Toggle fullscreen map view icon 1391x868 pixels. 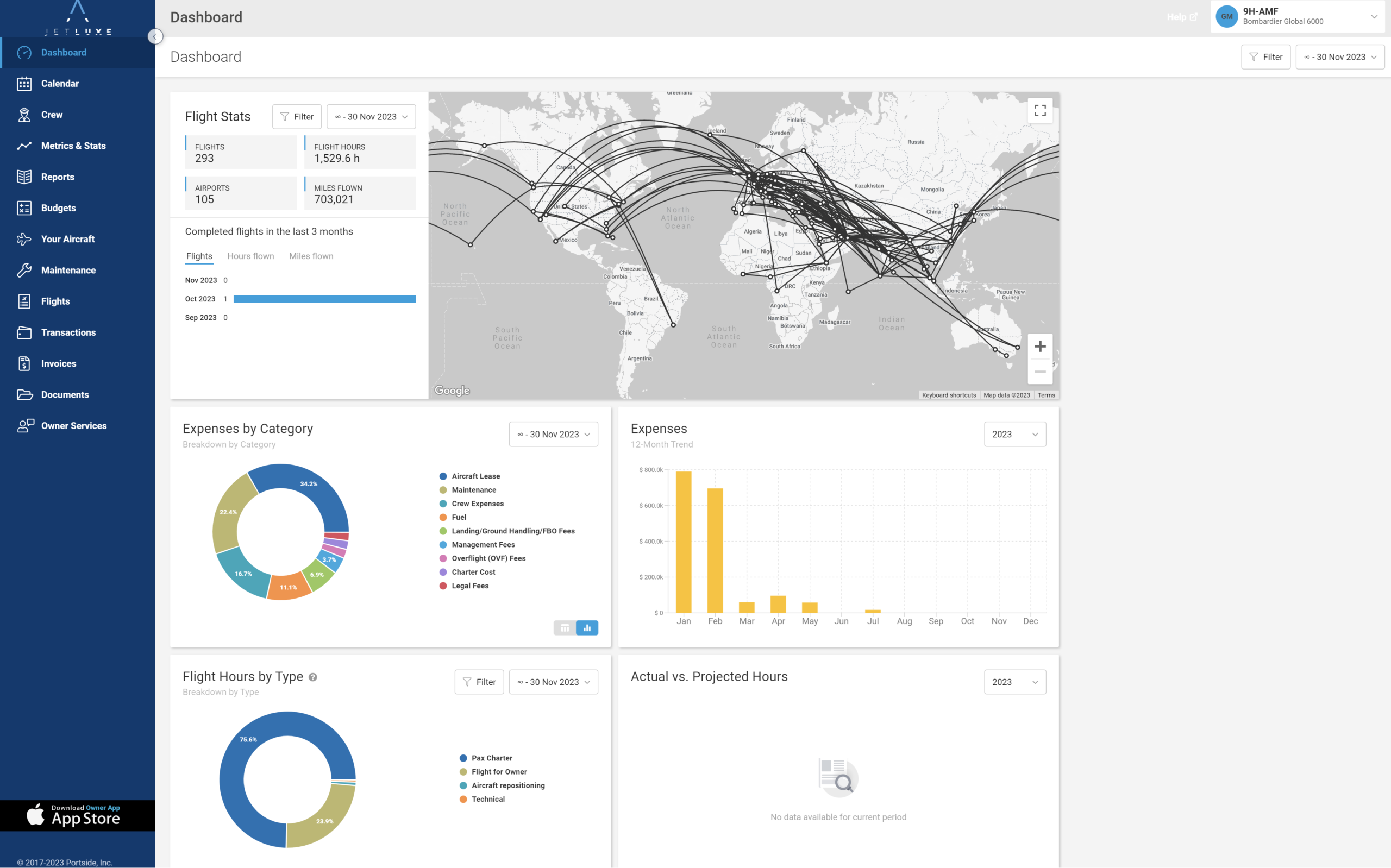pos(1039,110)
